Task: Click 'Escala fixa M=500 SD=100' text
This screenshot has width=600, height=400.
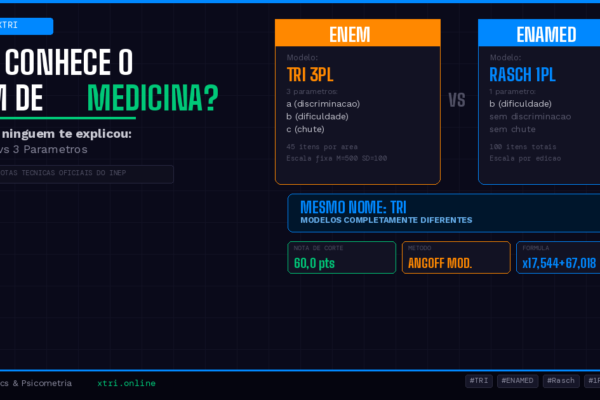Action: click(x=337, y=158)
